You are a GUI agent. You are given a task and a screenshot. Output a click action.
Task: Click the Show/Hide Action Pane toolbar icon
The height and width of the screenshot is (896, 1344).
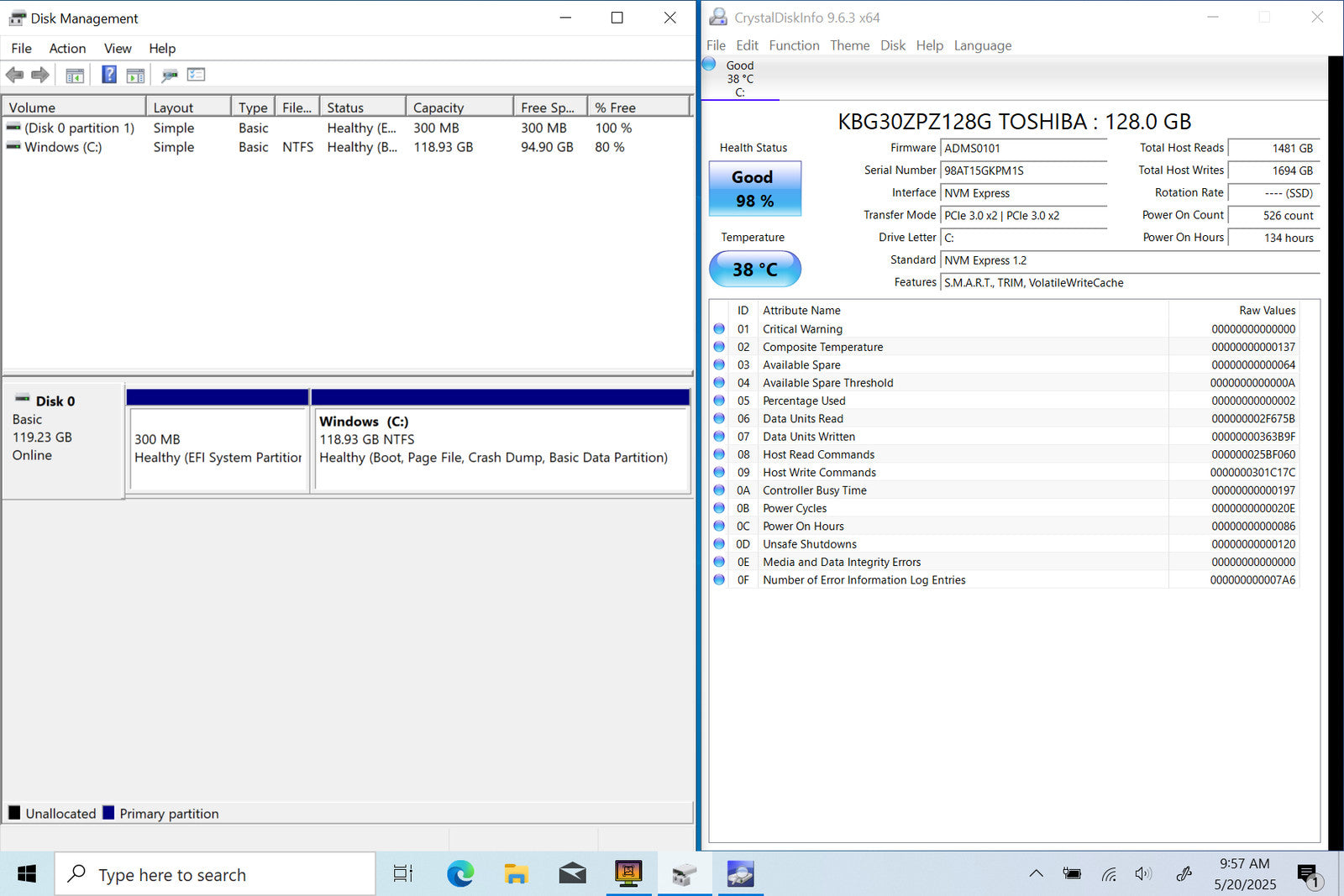coord(135,76)
